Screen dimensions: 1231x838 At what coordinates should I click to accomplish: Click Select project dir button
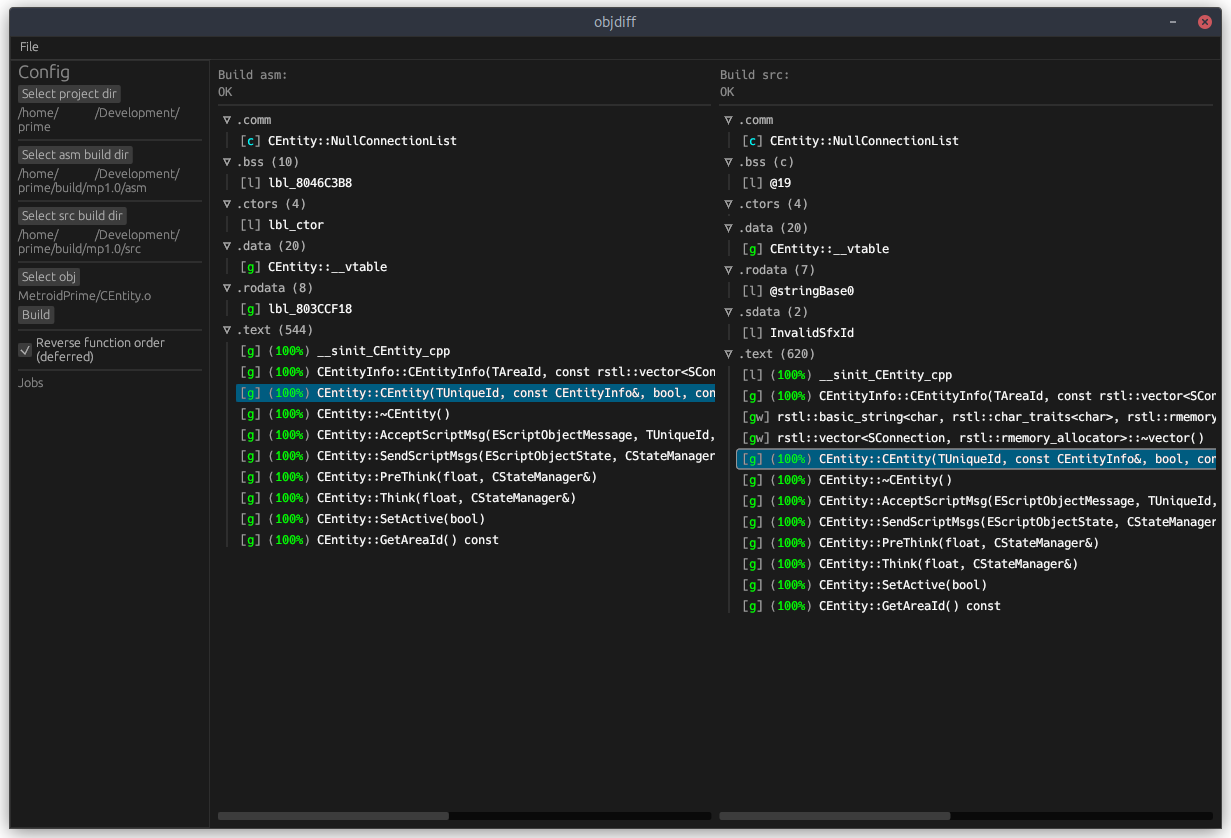69,94
